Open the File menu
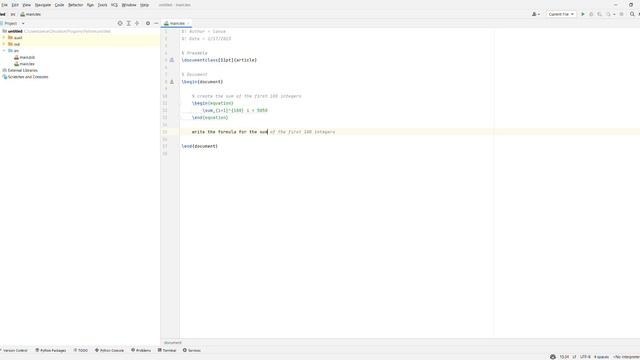Screen dimensions: 640x360 (x=4, y=5)
